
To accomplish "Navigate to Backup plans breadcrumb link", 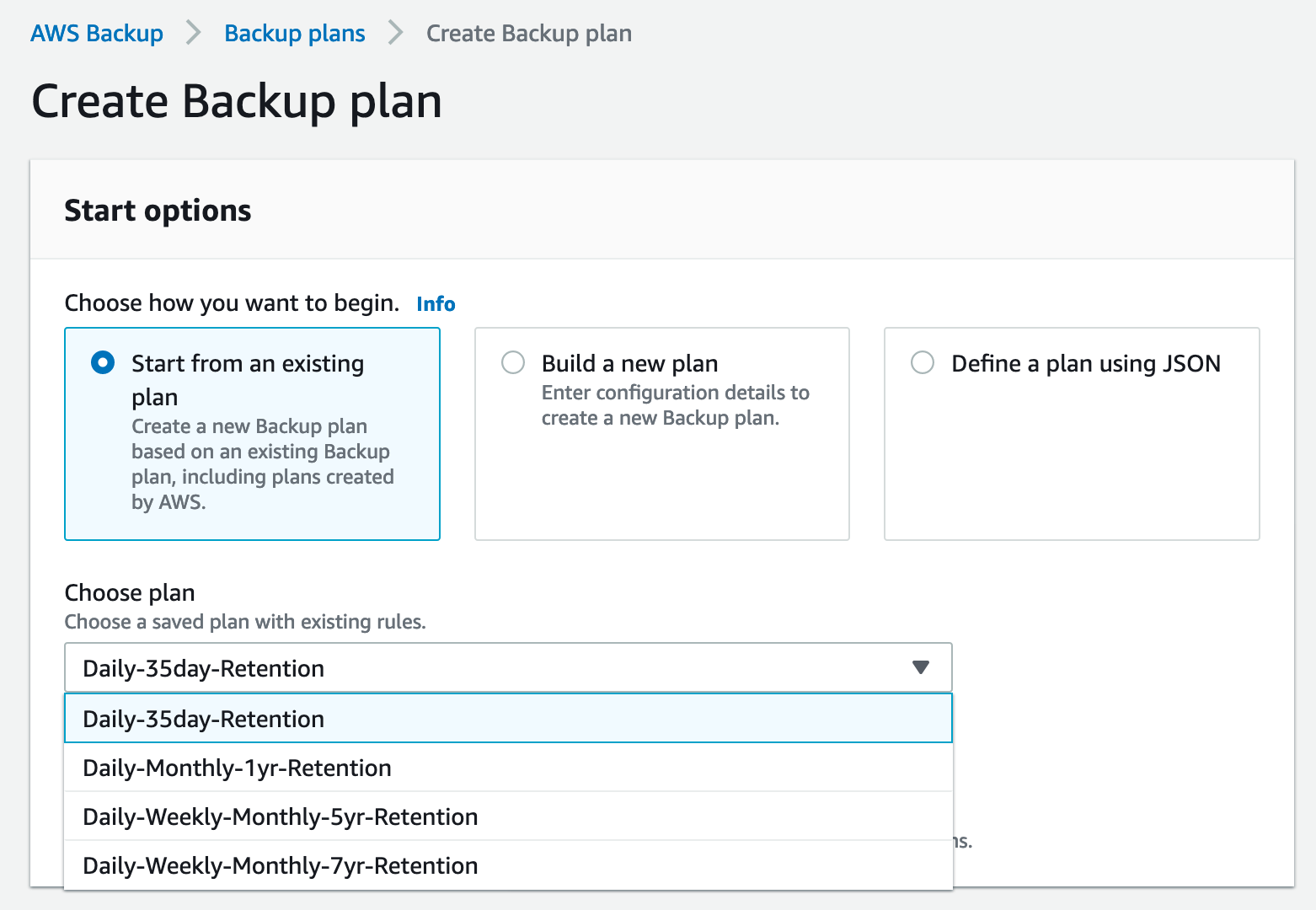I will click(x=294, y=33).
